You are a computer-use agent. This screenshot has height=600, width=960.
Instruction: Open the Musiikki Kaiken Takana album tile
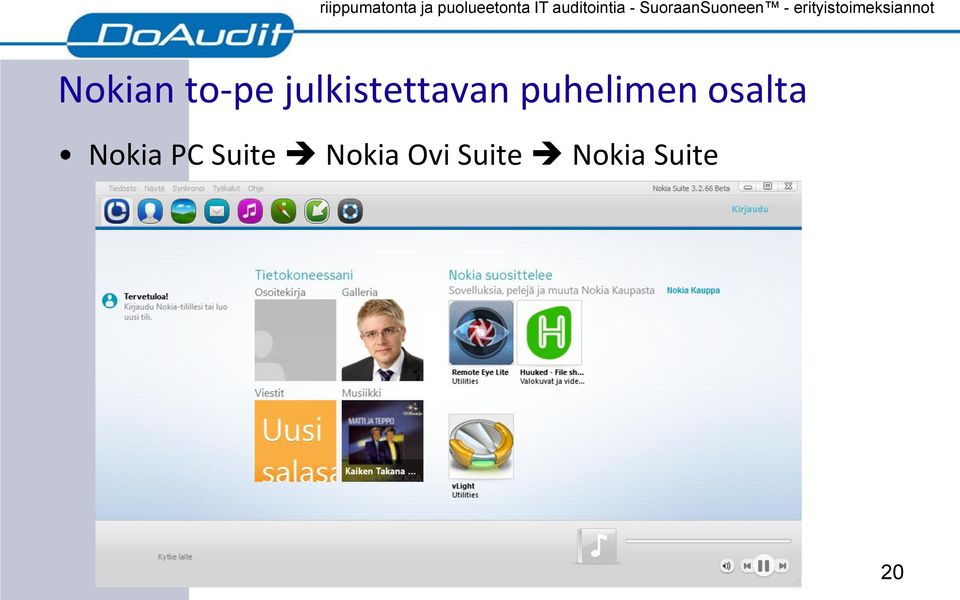point(382,441)
